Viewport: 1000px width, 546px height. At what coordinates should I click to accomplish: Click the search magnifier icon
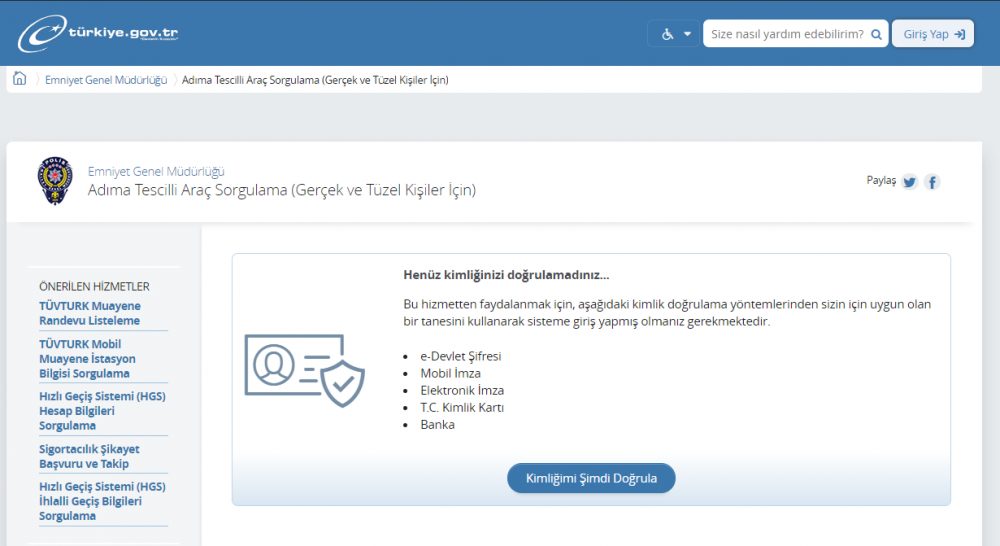point(876,34)
